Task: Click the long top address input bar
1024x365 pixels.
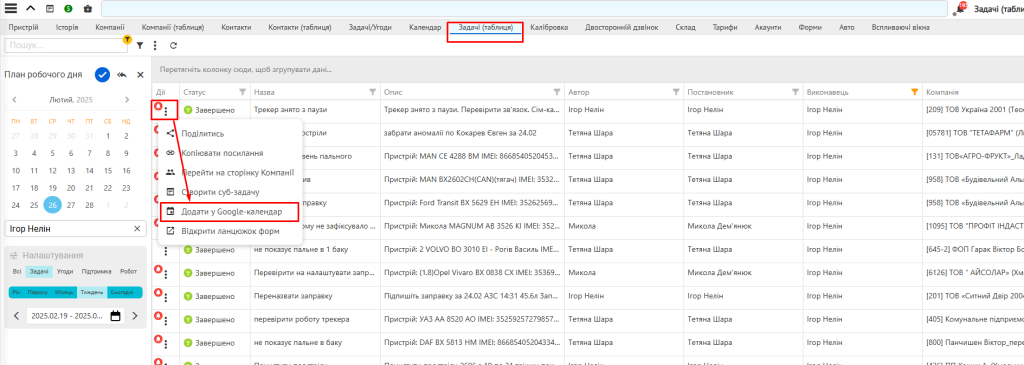Action: [524, 8]
